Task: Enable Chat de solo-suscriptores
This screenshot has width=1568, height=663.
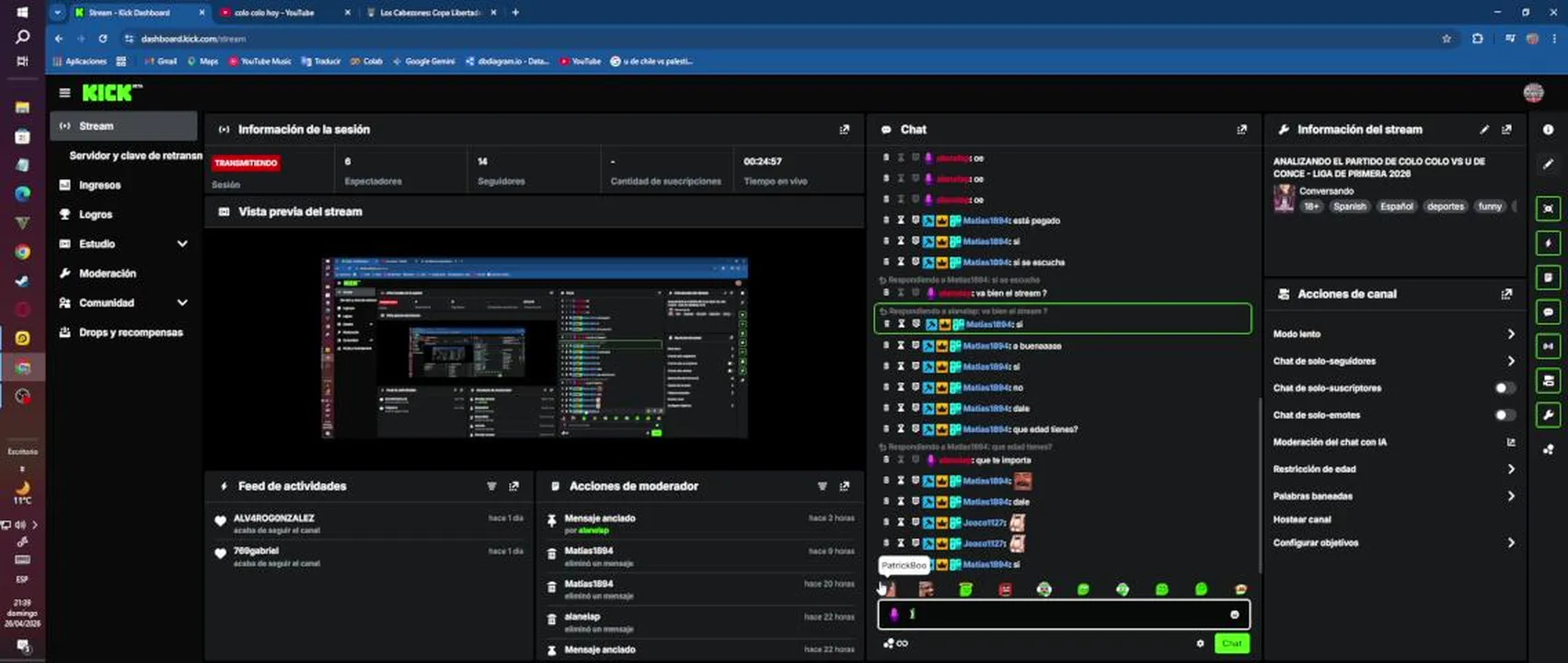Action: [x=1505, y=388]
